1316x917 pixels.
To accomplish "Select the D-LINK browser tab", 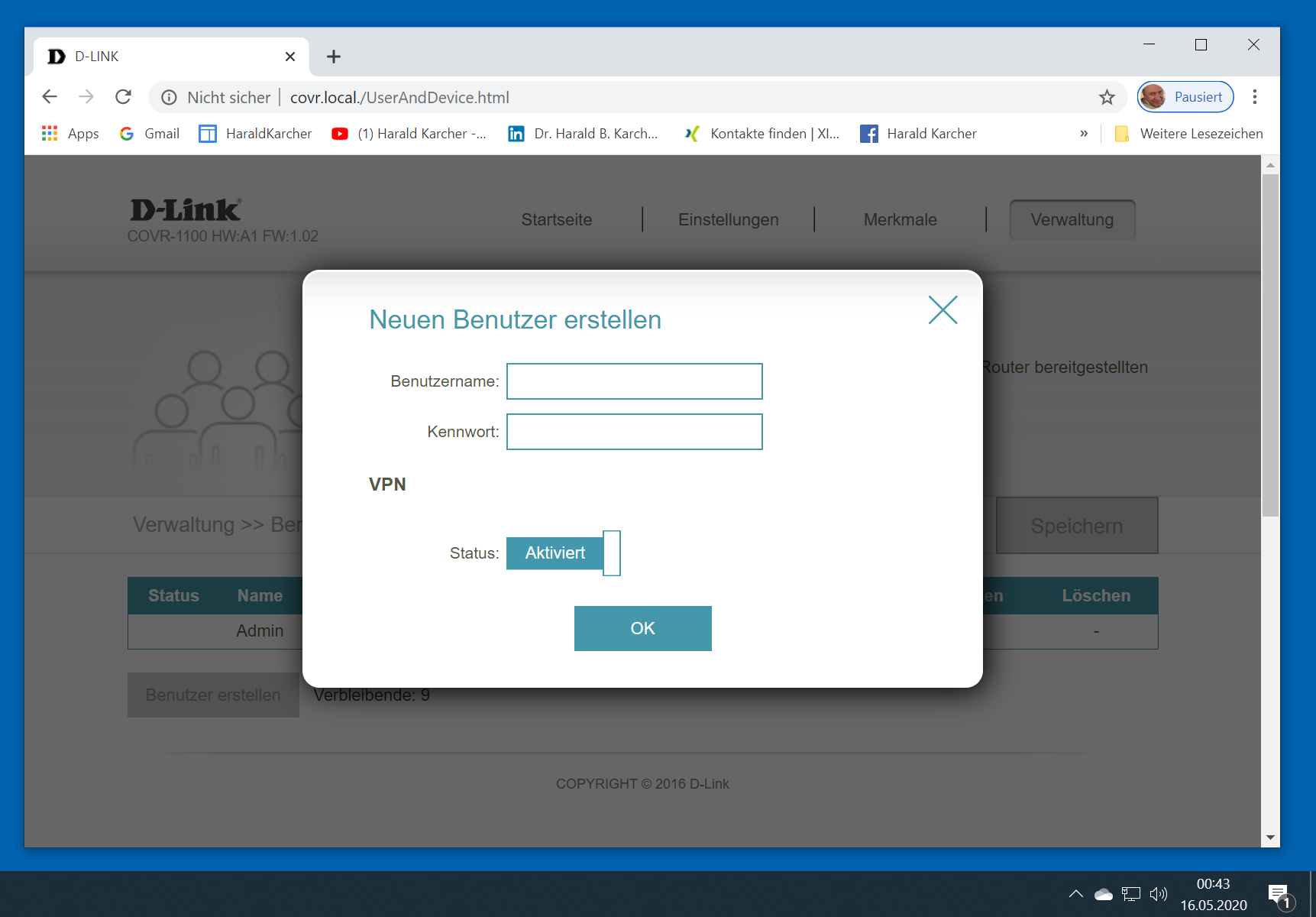I will tap(171, 57).
